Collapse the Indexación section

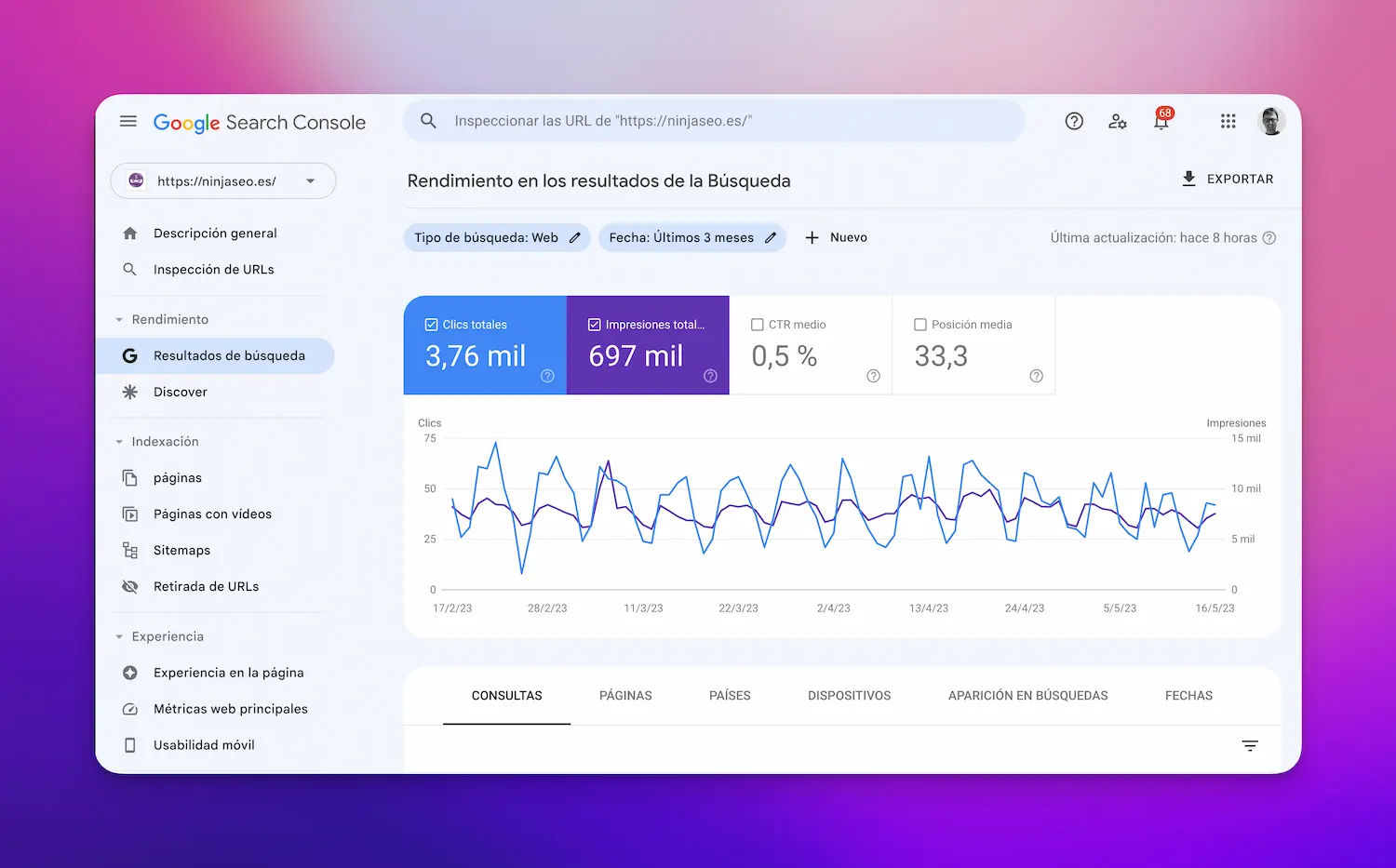pyautogui.click(x=119, y=441)
